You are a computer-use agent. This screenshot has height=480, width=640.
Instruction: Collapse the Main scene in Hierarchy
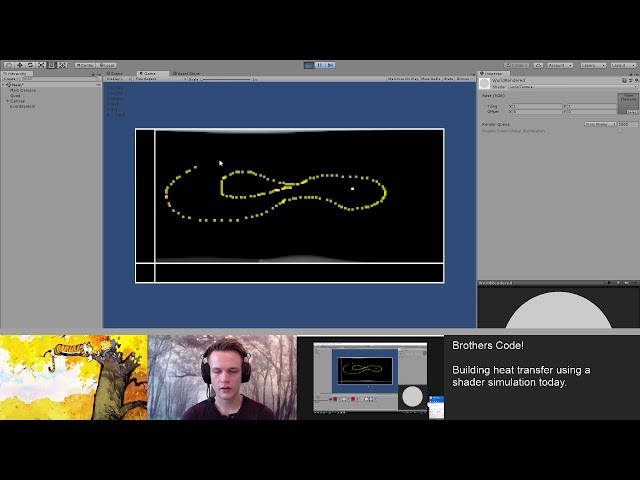pyautogui.click(x=3, y=85)
